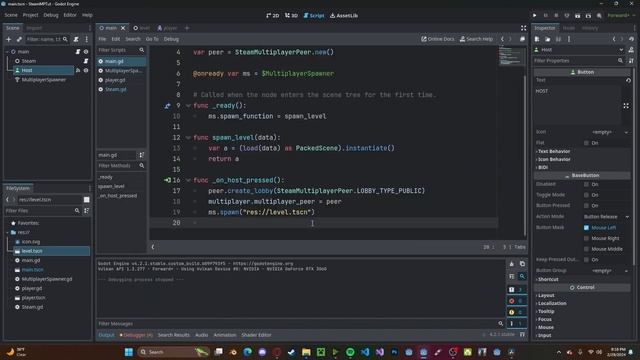Select MultiplayerSpawner.gd in the FileSystem dock

point(47,279)
